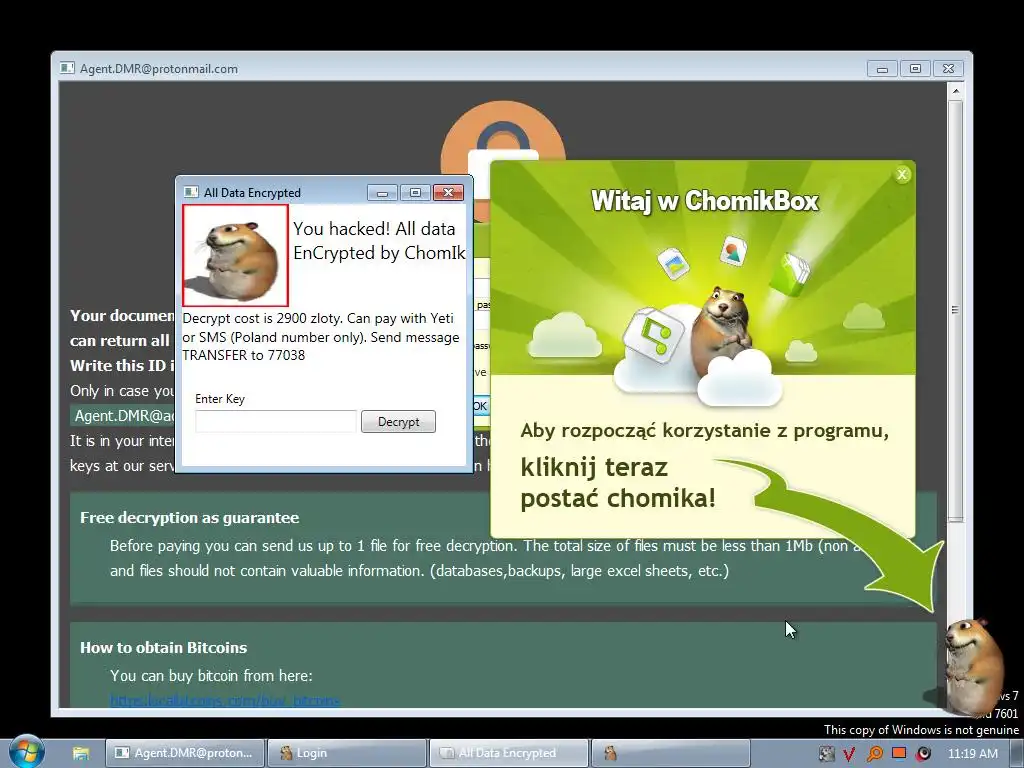The image size is (1024, 768).
Task: Maximize the All Data Encrypted dialog
Action: click(415, 193)
